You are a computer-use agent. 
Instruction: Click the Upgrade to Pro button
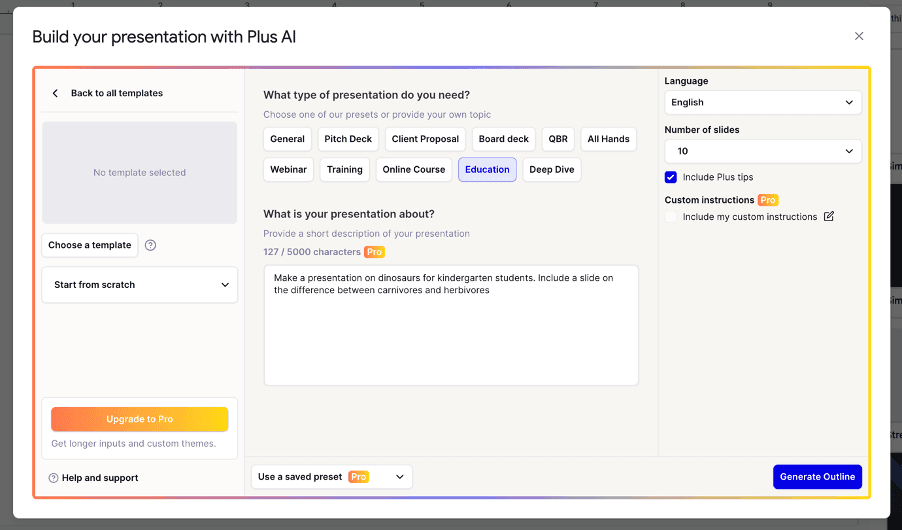pos(140,419)
